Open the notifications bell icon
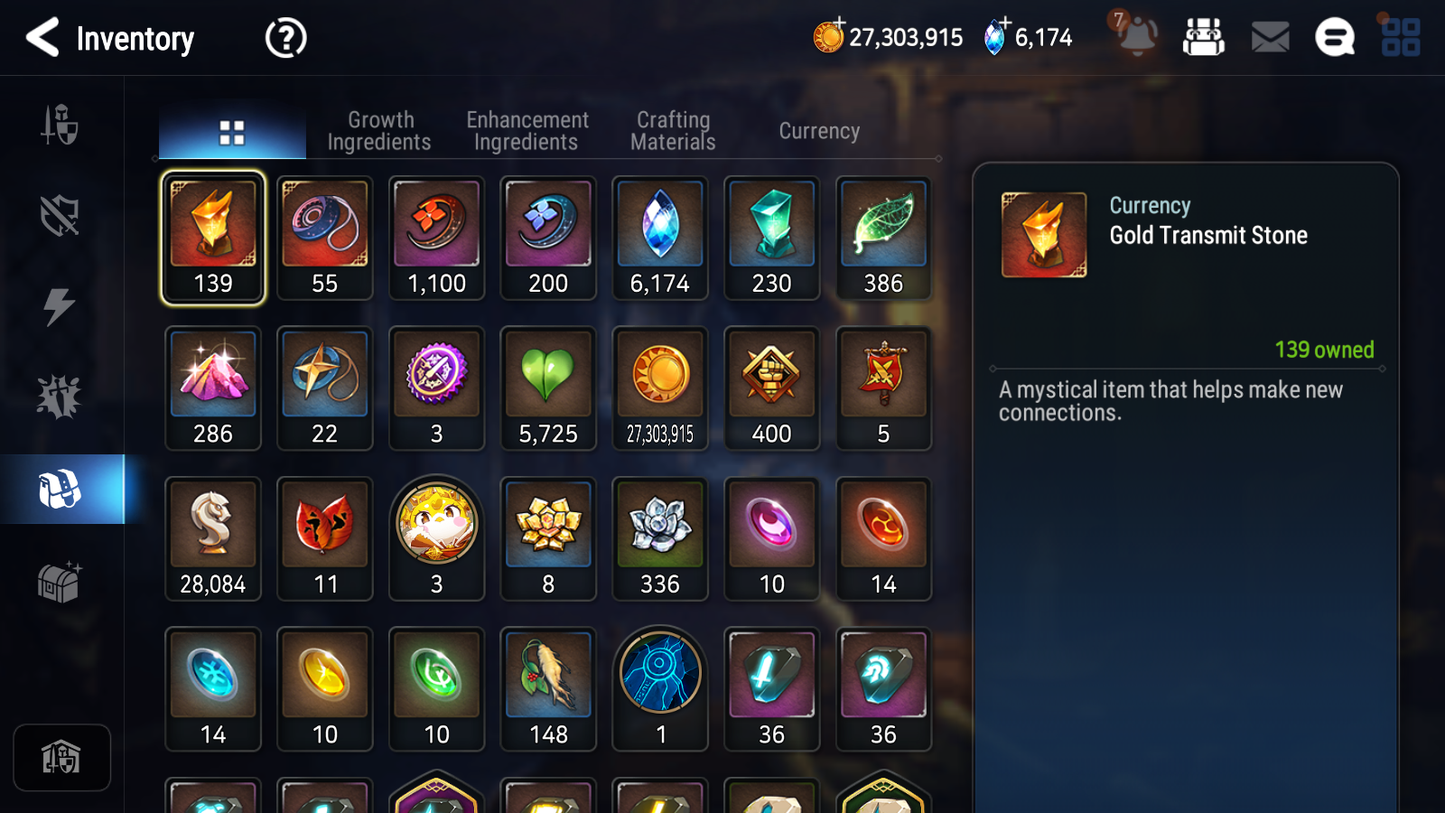The height and width of the screenshot is (813, 1445). point(1137,36)
